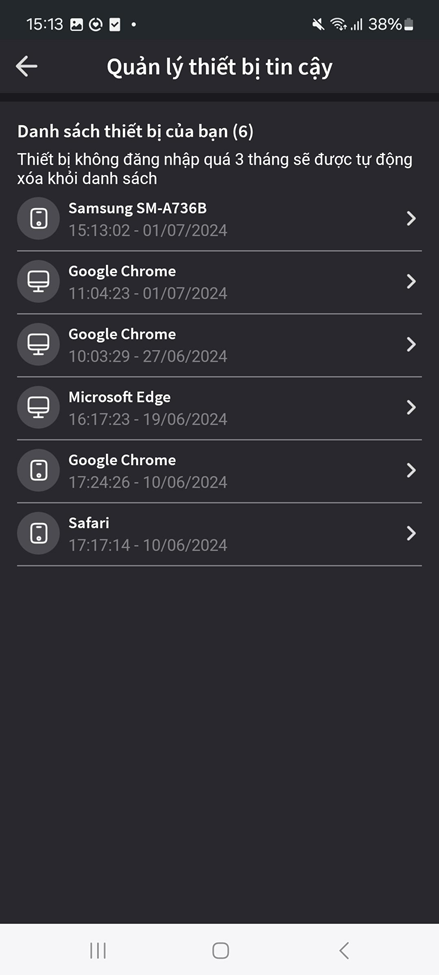Tap the Android system back button
Screen dimensions: 439x975
click(344, 950)
